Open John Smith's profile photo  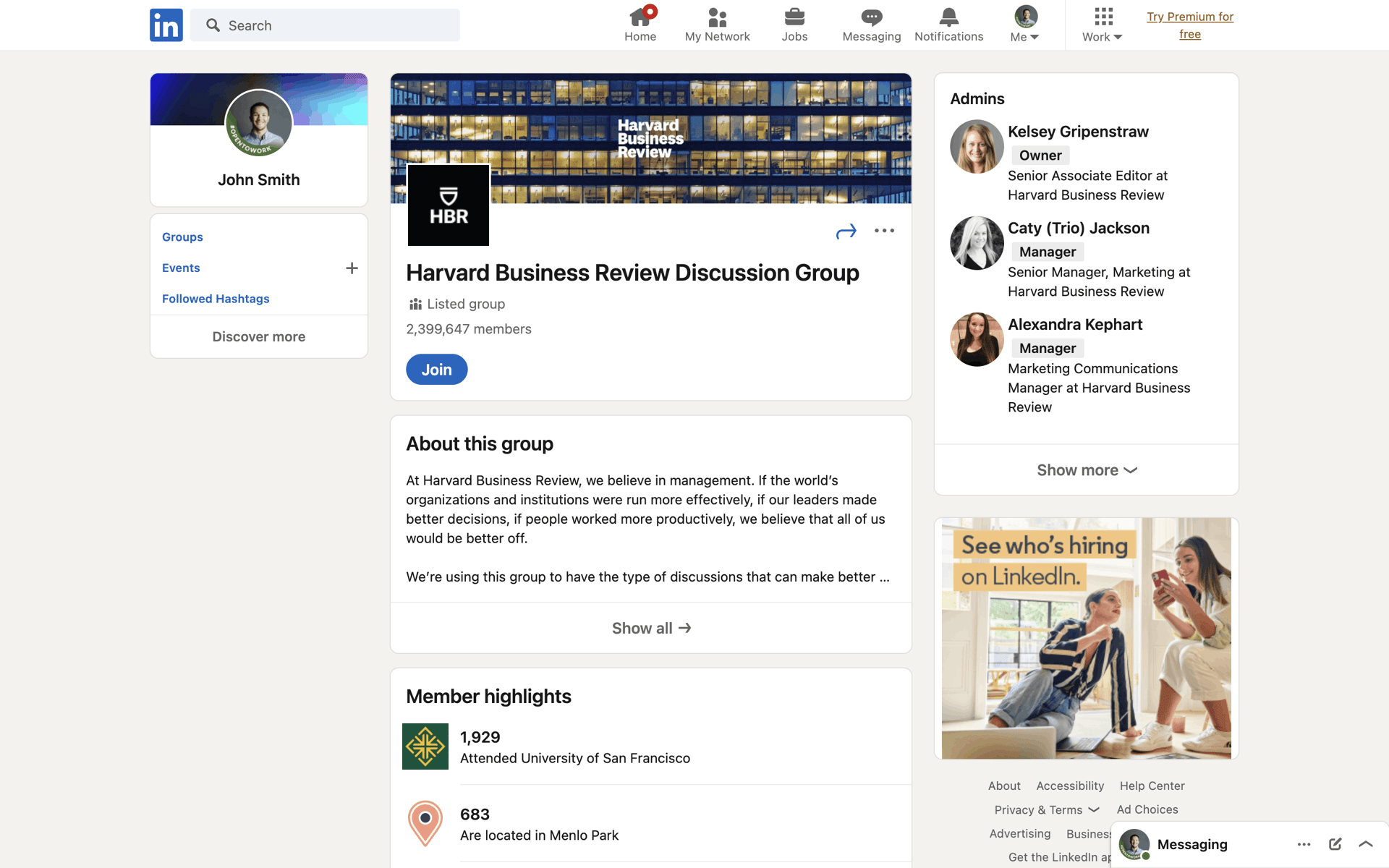point(259,123)
